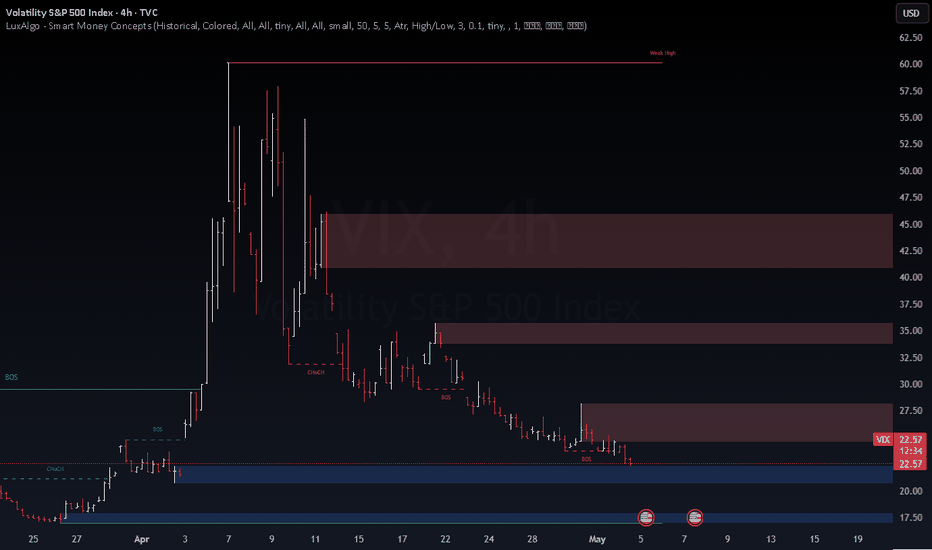Click the 27 date label on time axis
This screenshot has width=932, height=550.
pyautogui.click(x=76, y=539)
